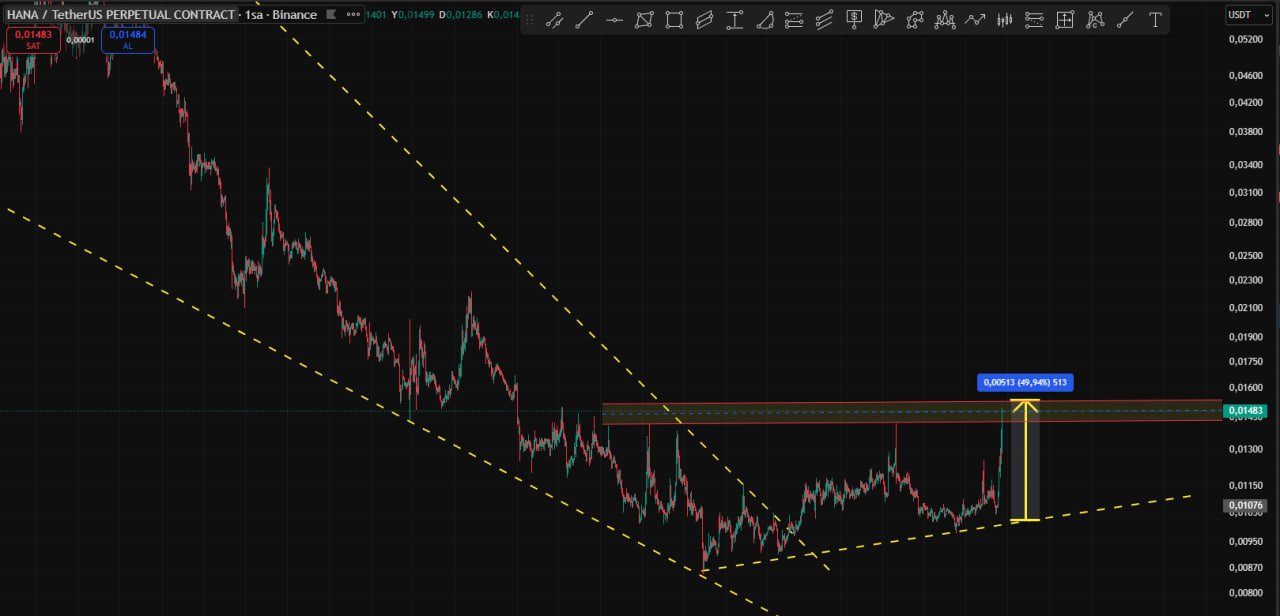Click the 0,02300 price axis label

[1246, 280]
